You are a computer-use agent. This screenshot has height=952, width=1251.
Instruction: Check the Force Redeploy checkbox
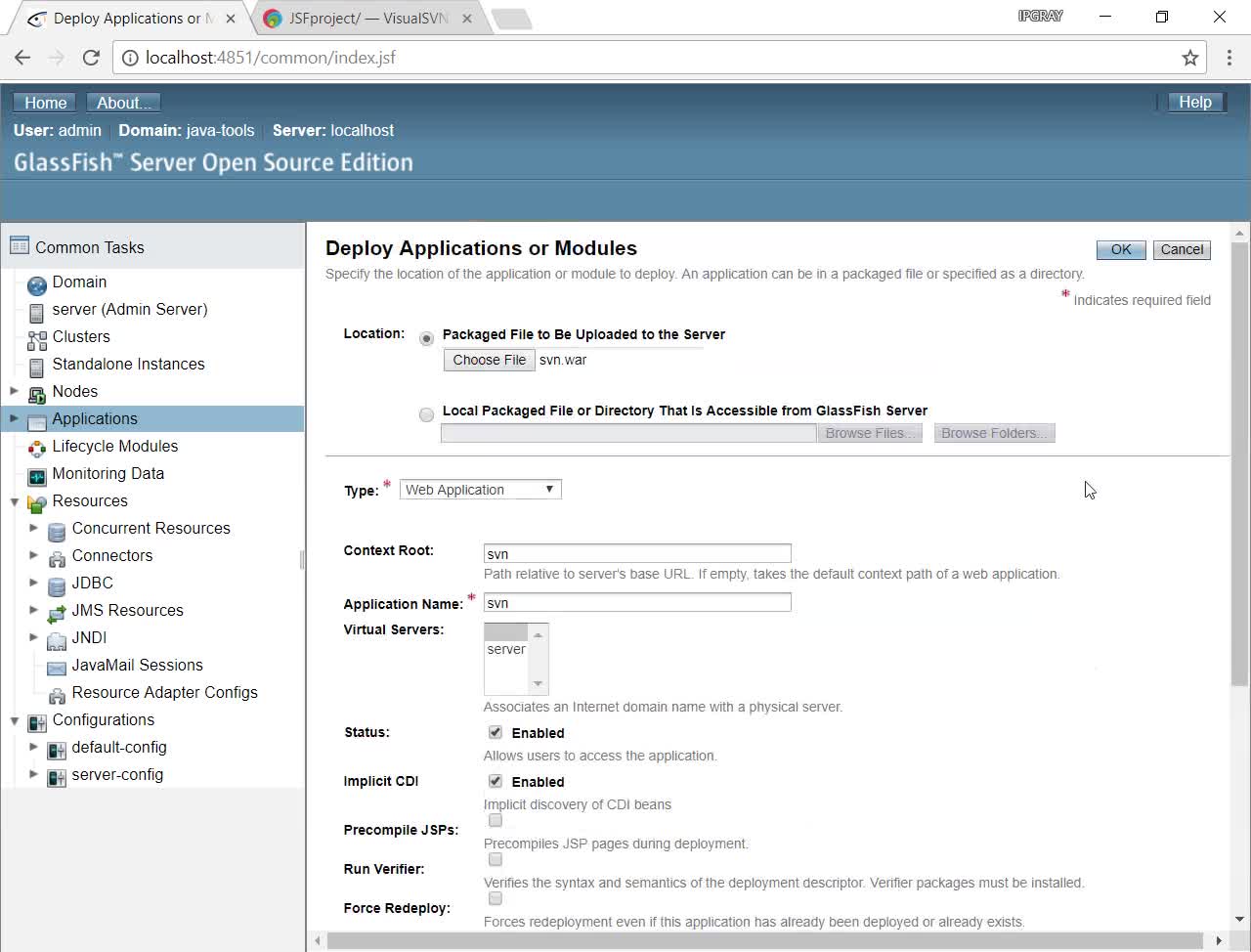click(x=496, y=898)
